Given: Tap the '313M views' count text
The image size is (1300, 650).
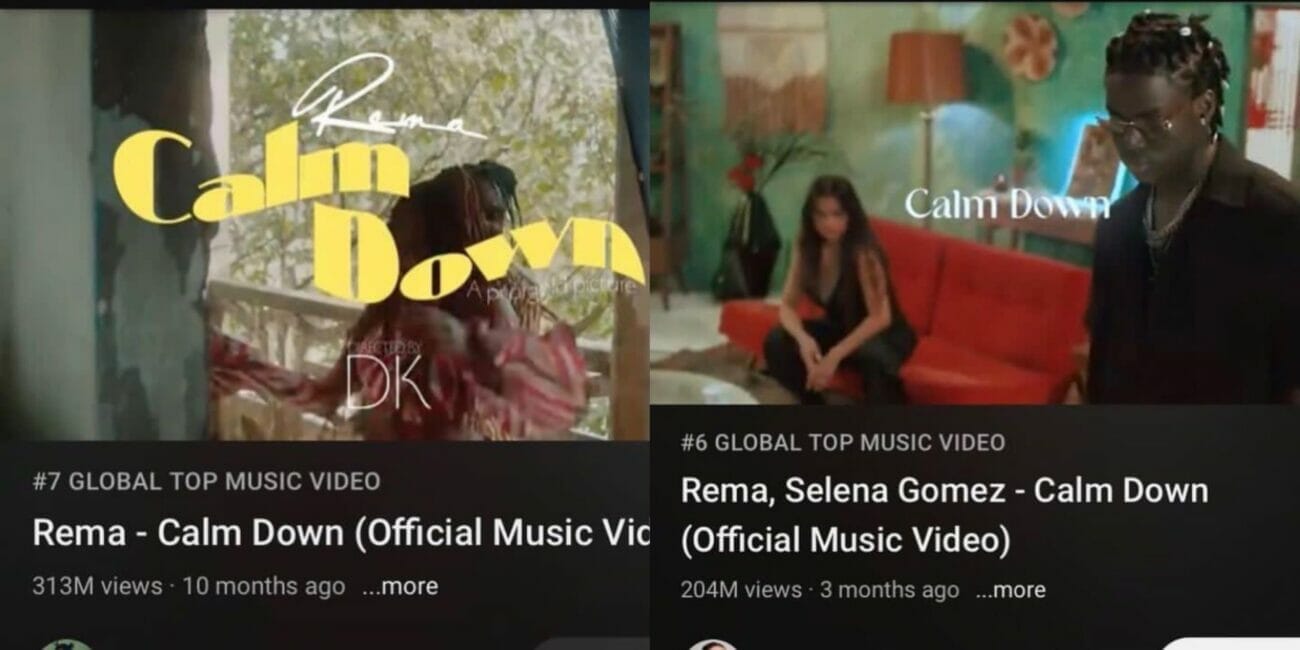Looking at the screenshot, I should pos(97,587).
